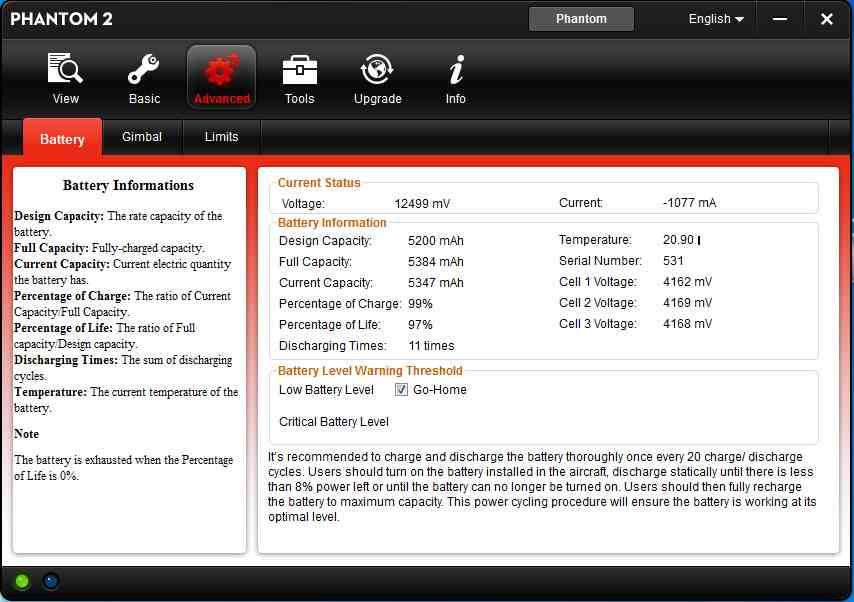Image resolution: width=854 pixels, height=602 pixels.
Task: Open the View magnifier icon
Action: click(65, 70)
